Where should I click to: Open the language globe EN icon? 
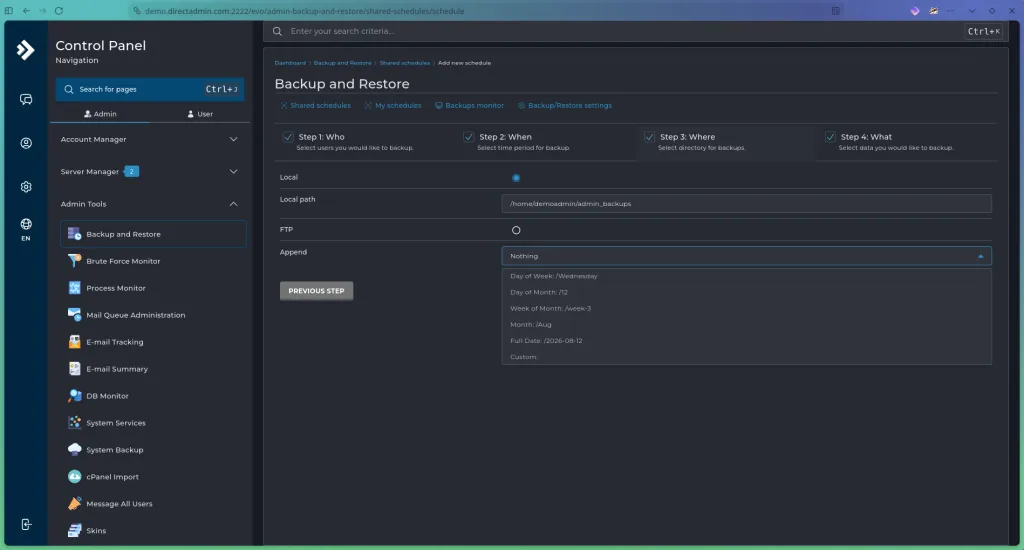point(25,229)
